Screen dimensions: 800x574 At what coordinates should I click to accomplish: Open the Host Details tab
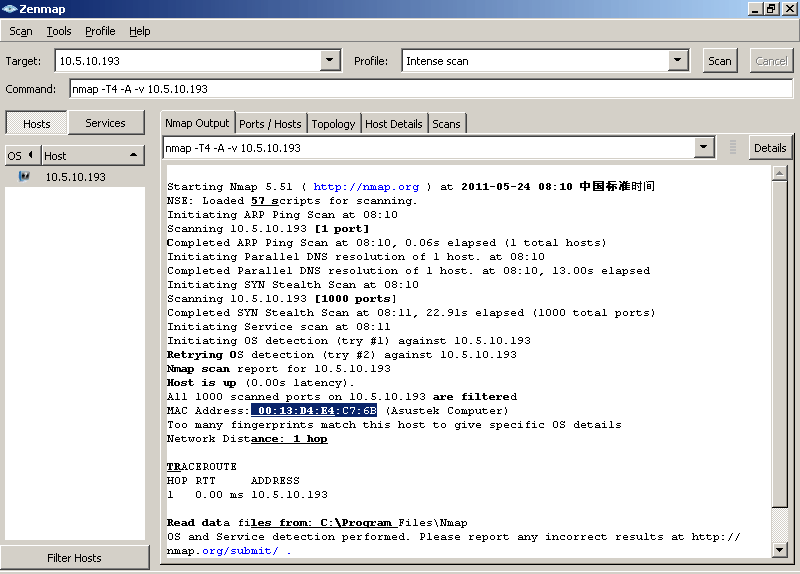pyautogui.click(x=394, y=124)
